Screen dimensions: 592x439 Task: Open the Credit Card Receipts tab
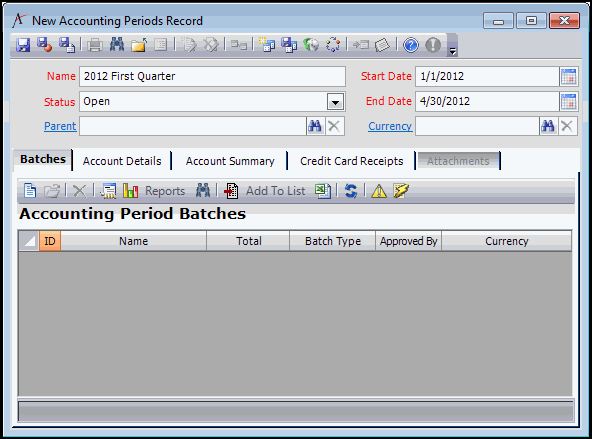[x=352, y=161]
